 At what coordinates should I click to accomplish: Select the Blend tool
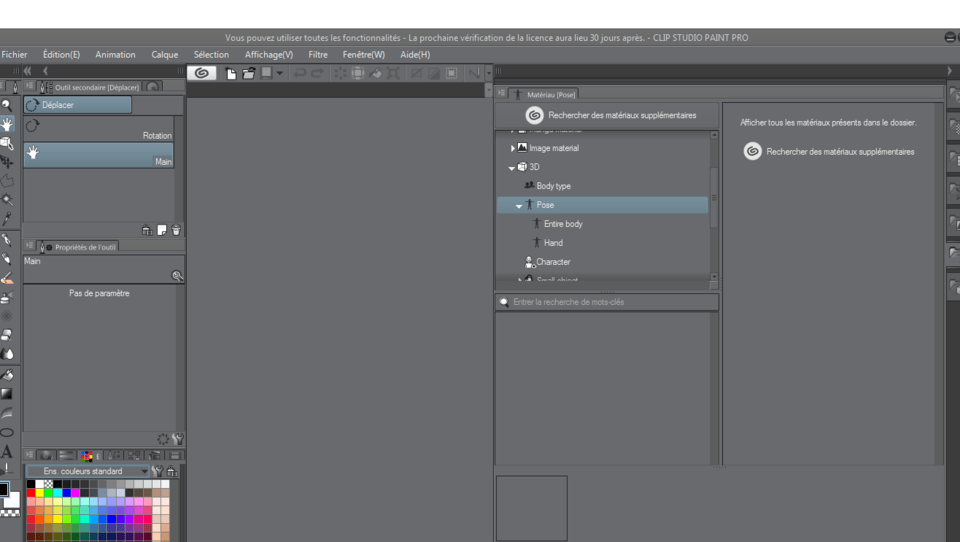click(x=7, y=354)
